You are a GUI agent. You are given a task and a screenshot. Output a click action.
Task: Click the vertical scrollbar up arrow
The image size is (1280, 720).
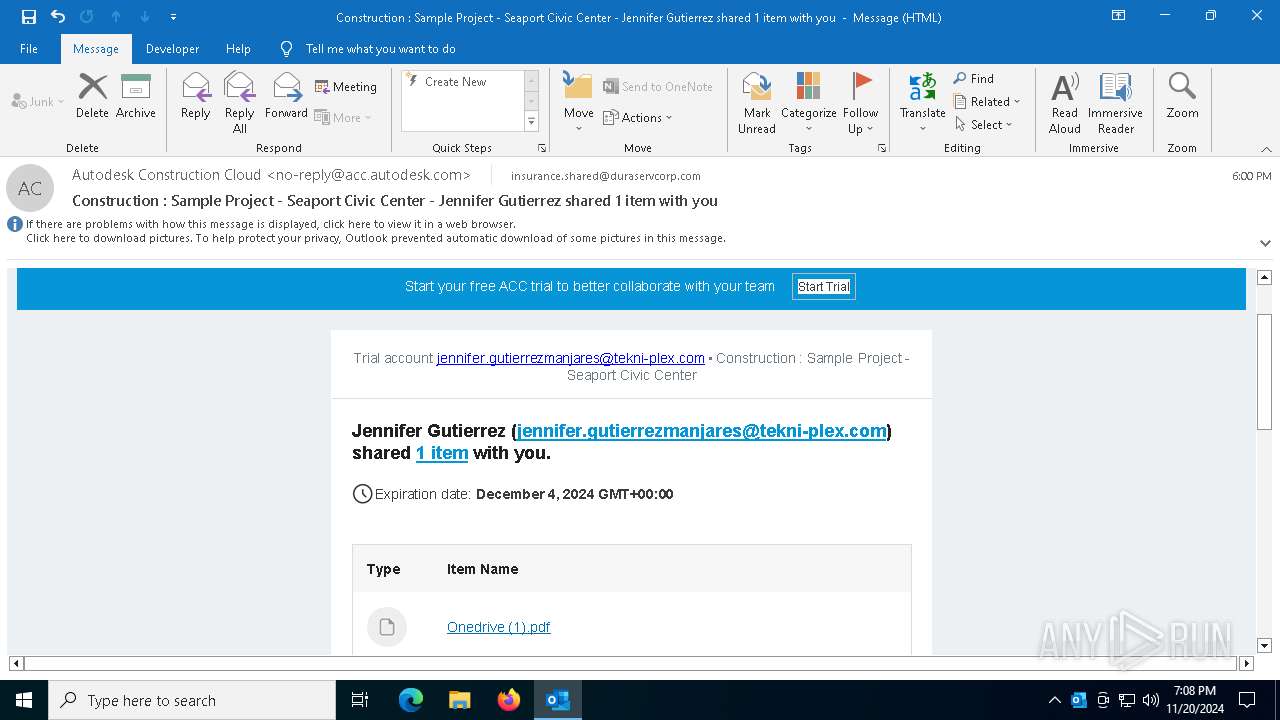coord(1264,277)
